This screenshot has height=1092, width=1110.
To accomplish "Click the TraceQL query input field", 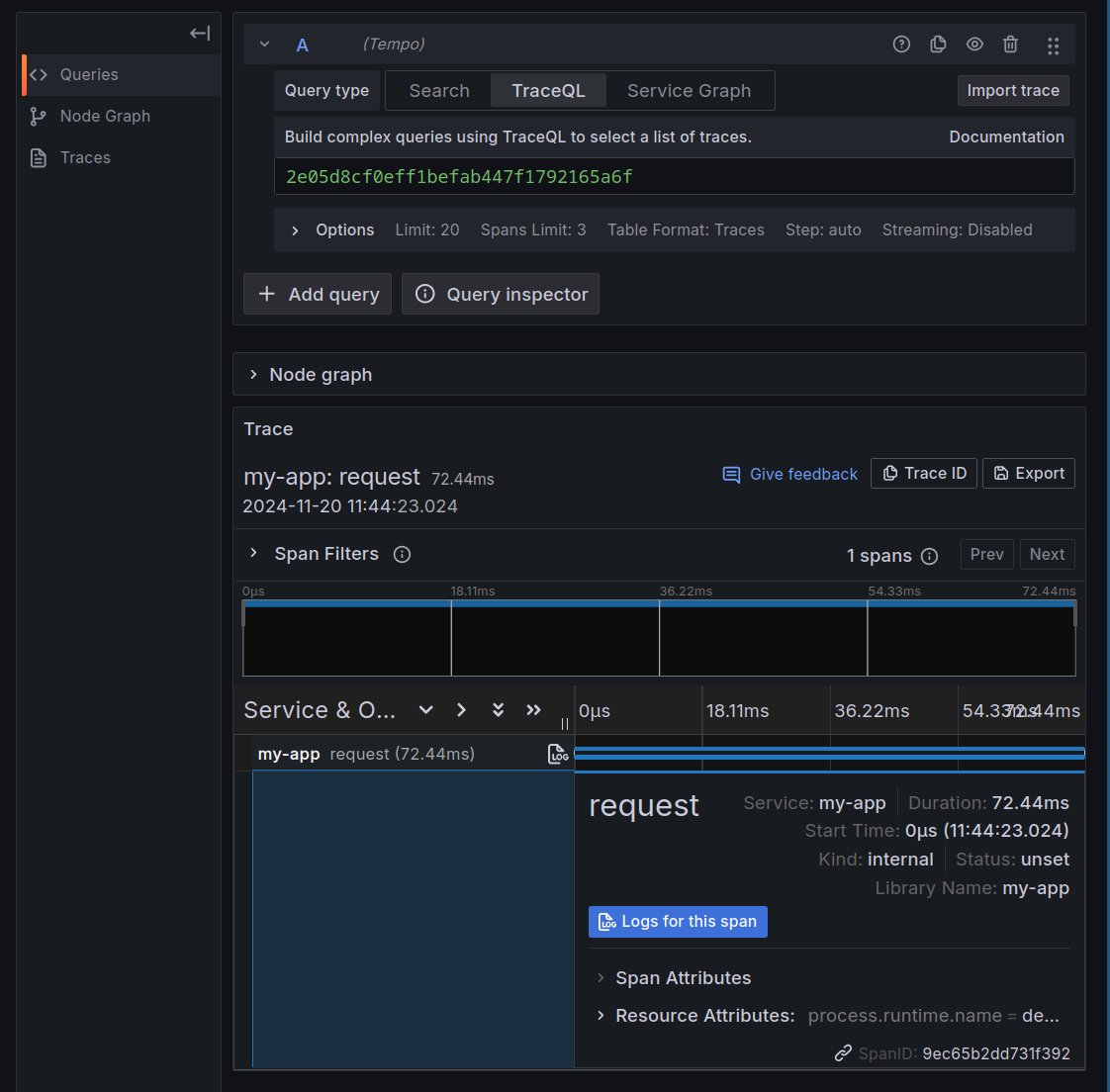I will click(675, 176).
